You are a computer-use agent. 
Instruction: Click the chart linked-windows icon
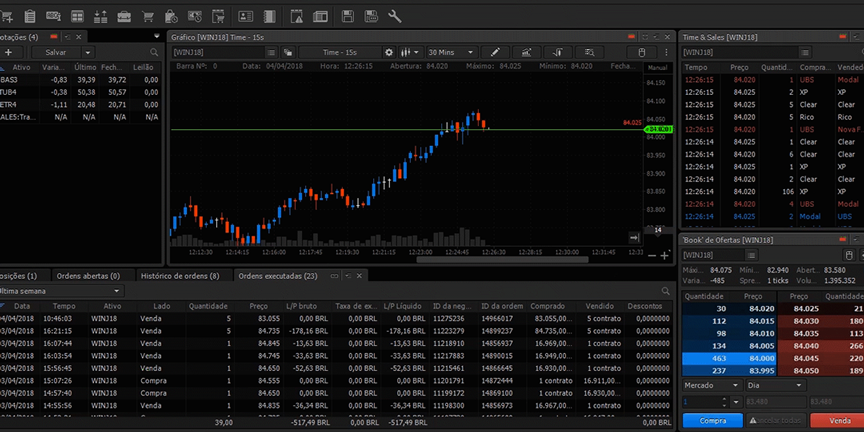pos(288,52)
